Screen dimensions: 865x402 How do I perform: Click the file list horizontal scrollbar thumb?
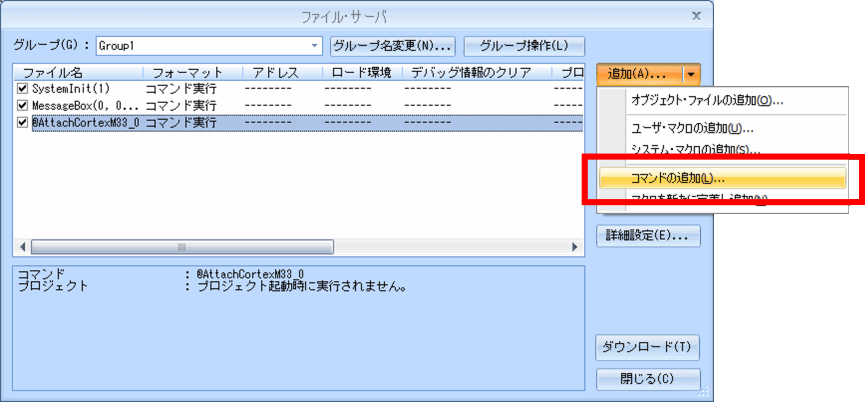tap(181, 246)
